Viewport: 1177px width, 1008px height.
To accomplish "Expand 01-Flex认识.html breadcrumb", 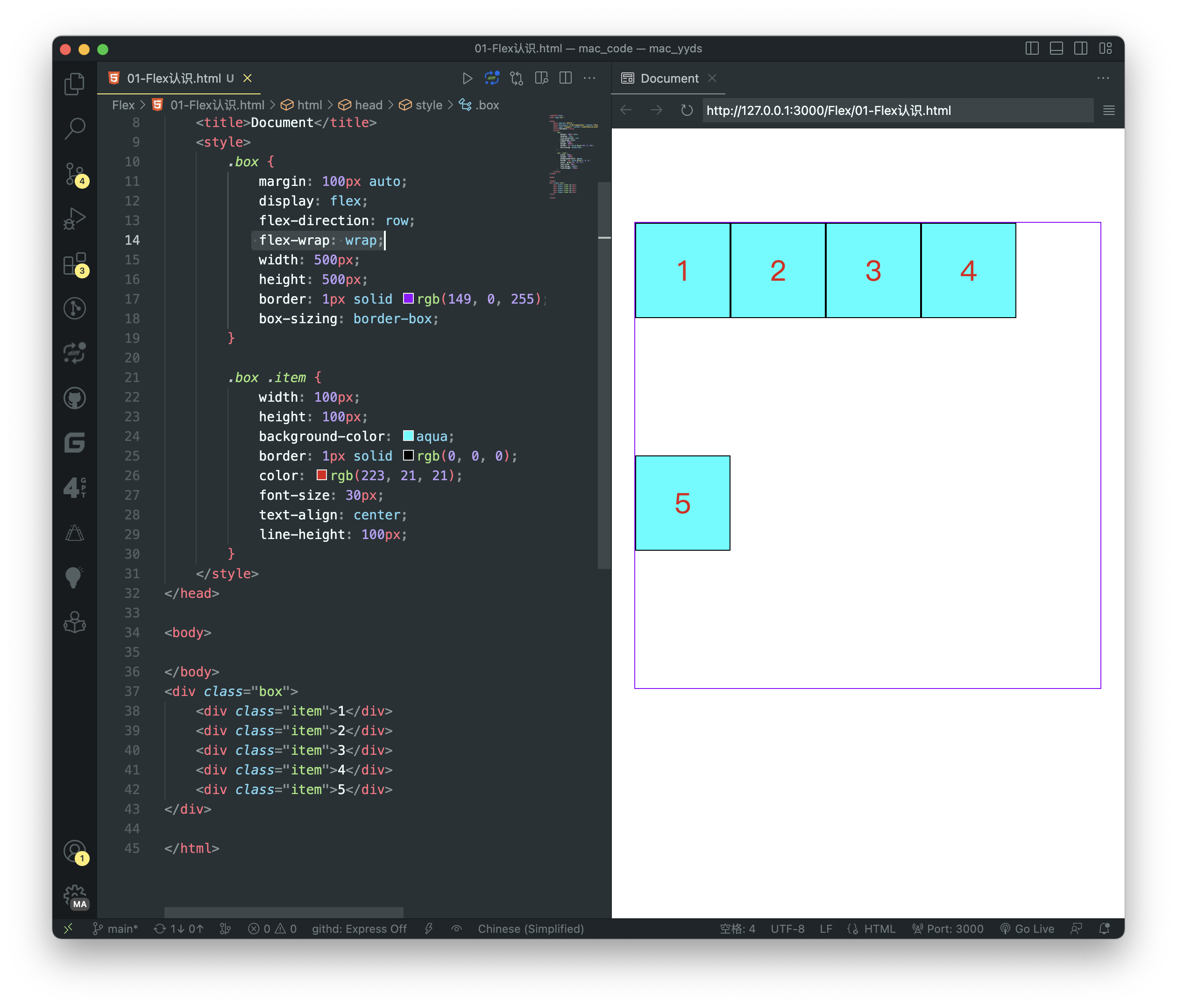I will (208, 105).
